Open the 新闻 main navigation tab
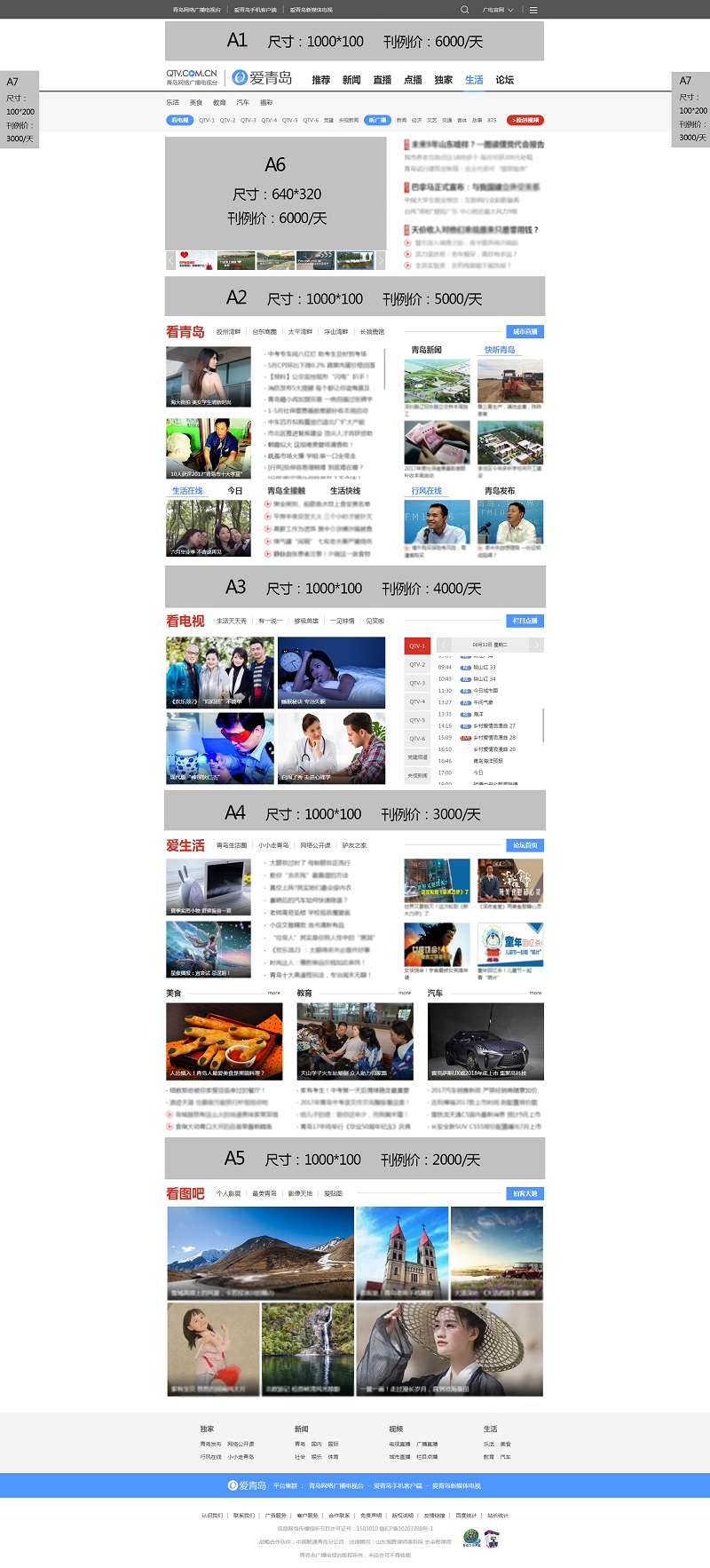The image size is (710, 1568). pyautogui.click(x=351, y=80)
